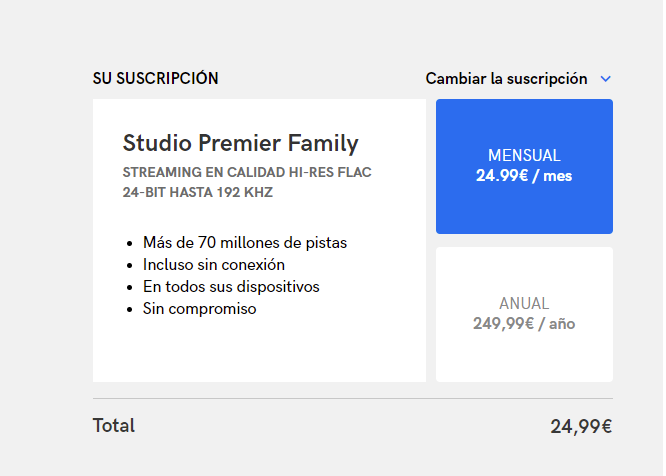Image resolution: width=666 pixels, height=476 pixels.
Task: Click the Más de 70 millones de pistas item
Action: coord(245,242)
